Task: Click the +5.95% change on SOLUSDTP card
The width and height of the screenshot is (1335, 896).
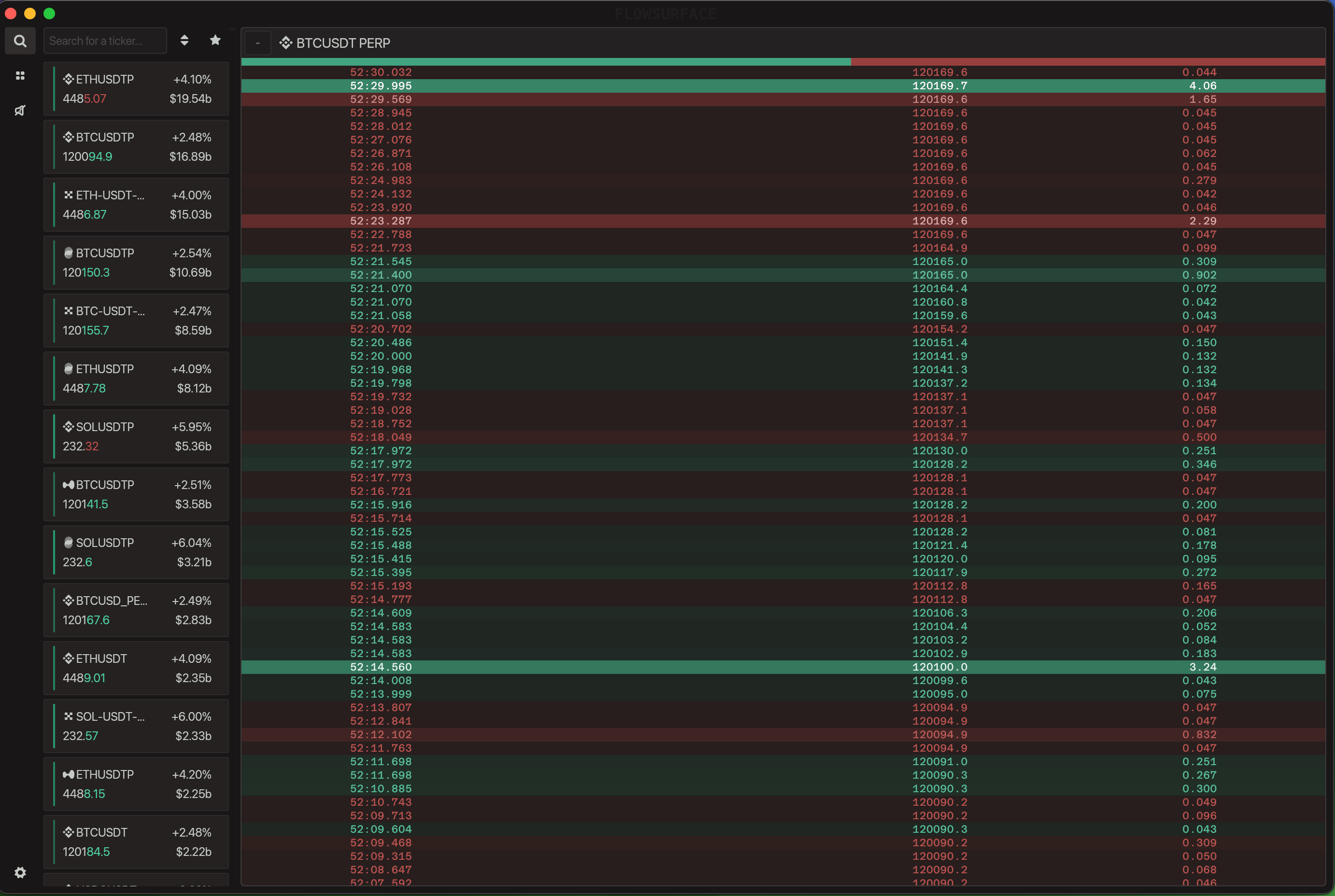Action: [x=192, y=427]
